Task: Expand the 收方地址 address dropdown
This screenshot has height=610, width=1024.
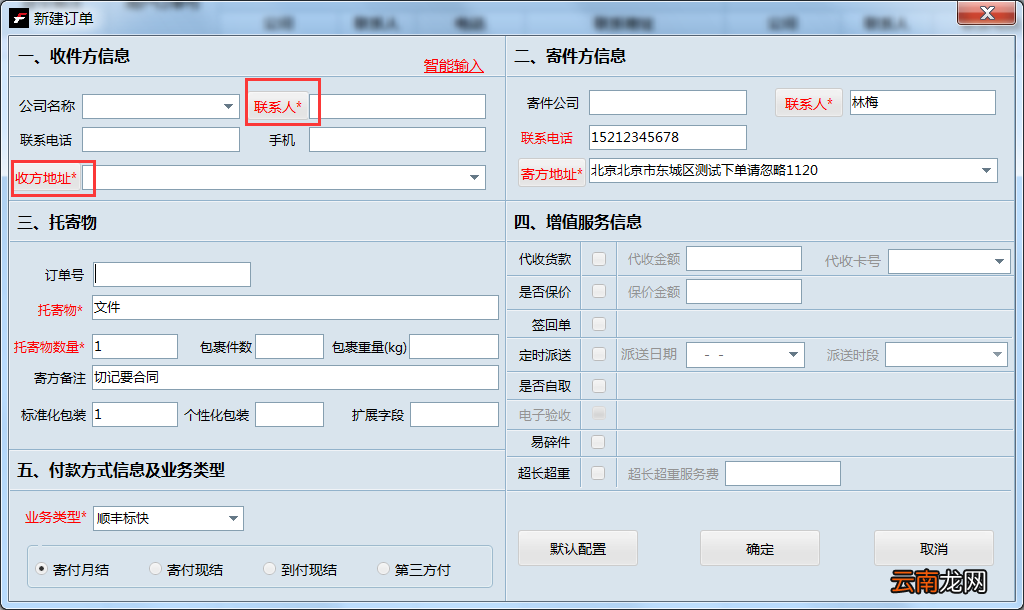Action: pos(475,178)
